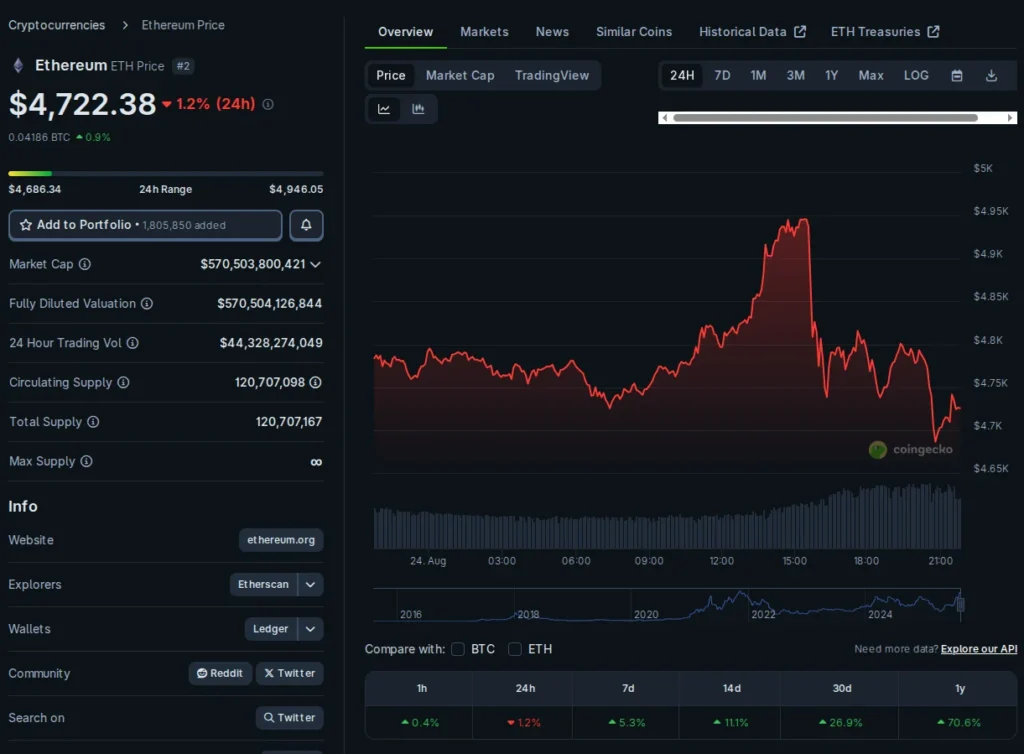Click the $4,722.38 current price
The width and height of the screenshot is (1024, 754).
pyautogui.click(x=82, y=104)
